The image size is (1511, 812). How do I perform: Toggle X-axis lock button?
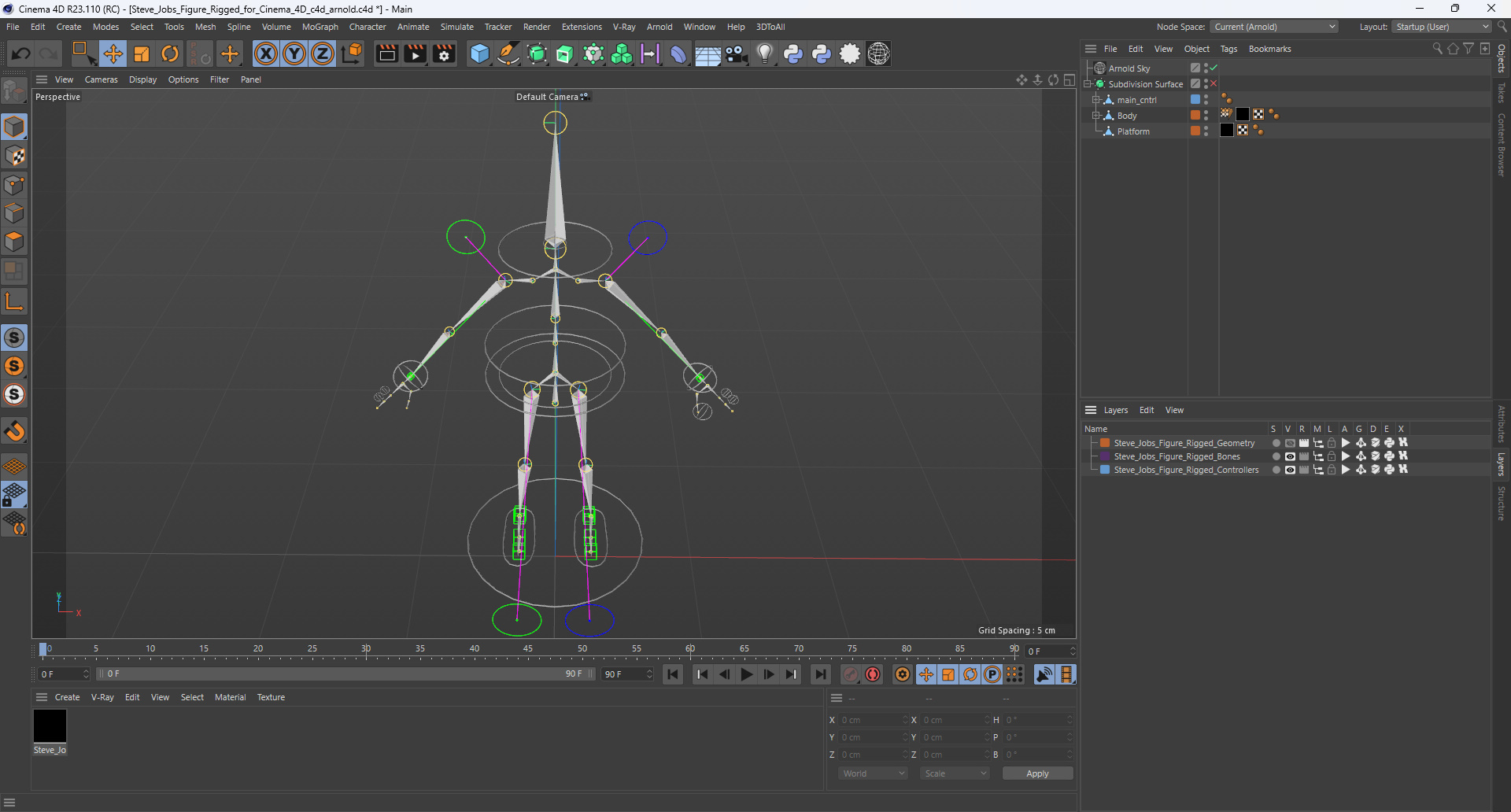tap(266, 54)
